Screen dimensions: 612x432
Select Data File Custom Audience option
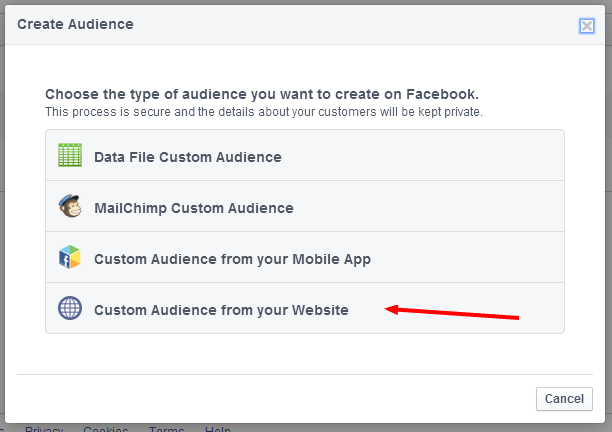pyautogui.click(x=305, y=155)
